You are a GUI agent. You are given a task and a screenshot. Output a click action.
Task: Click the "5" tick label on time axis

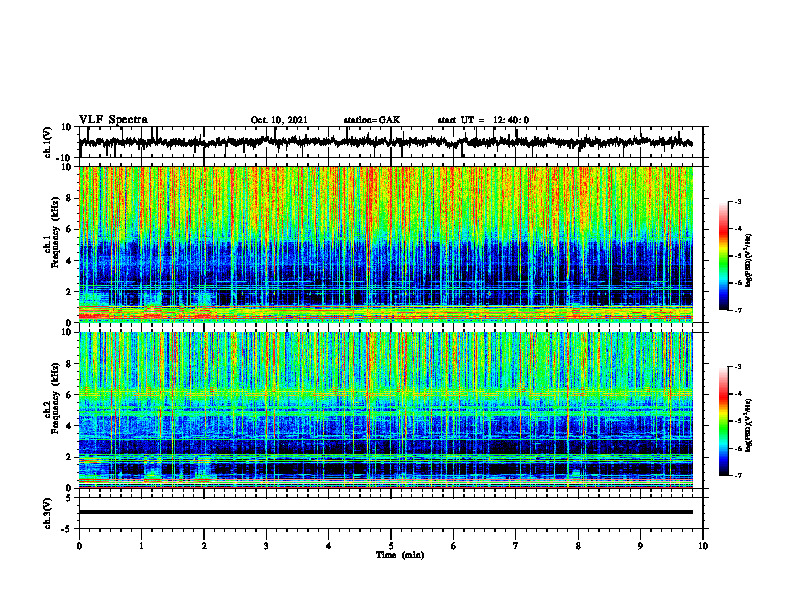click(x=391, y=546)
